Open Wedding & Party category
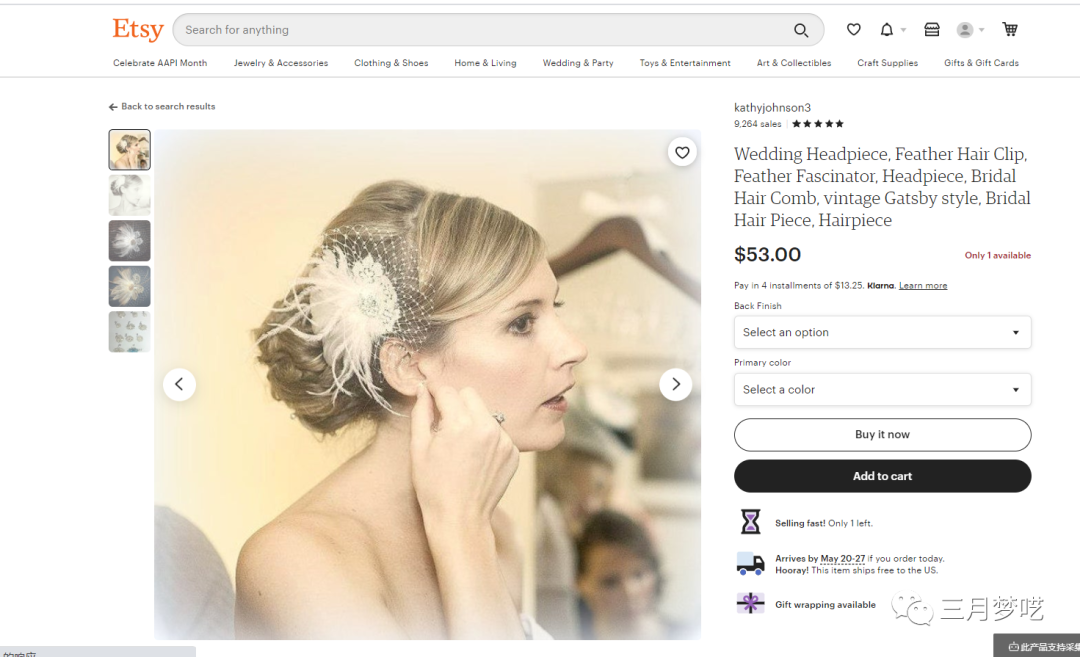The height and width of the screenshot is (657, 1080). (x=578, y=63)
